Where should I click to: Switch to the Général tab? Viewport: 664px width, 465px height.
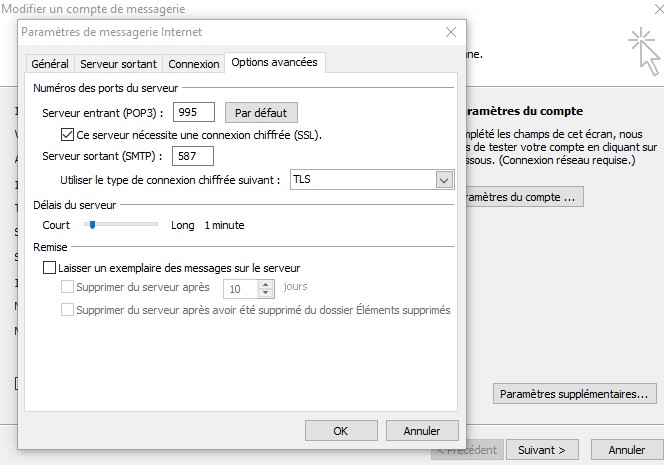pyautogui.click(x=50, y=63)
